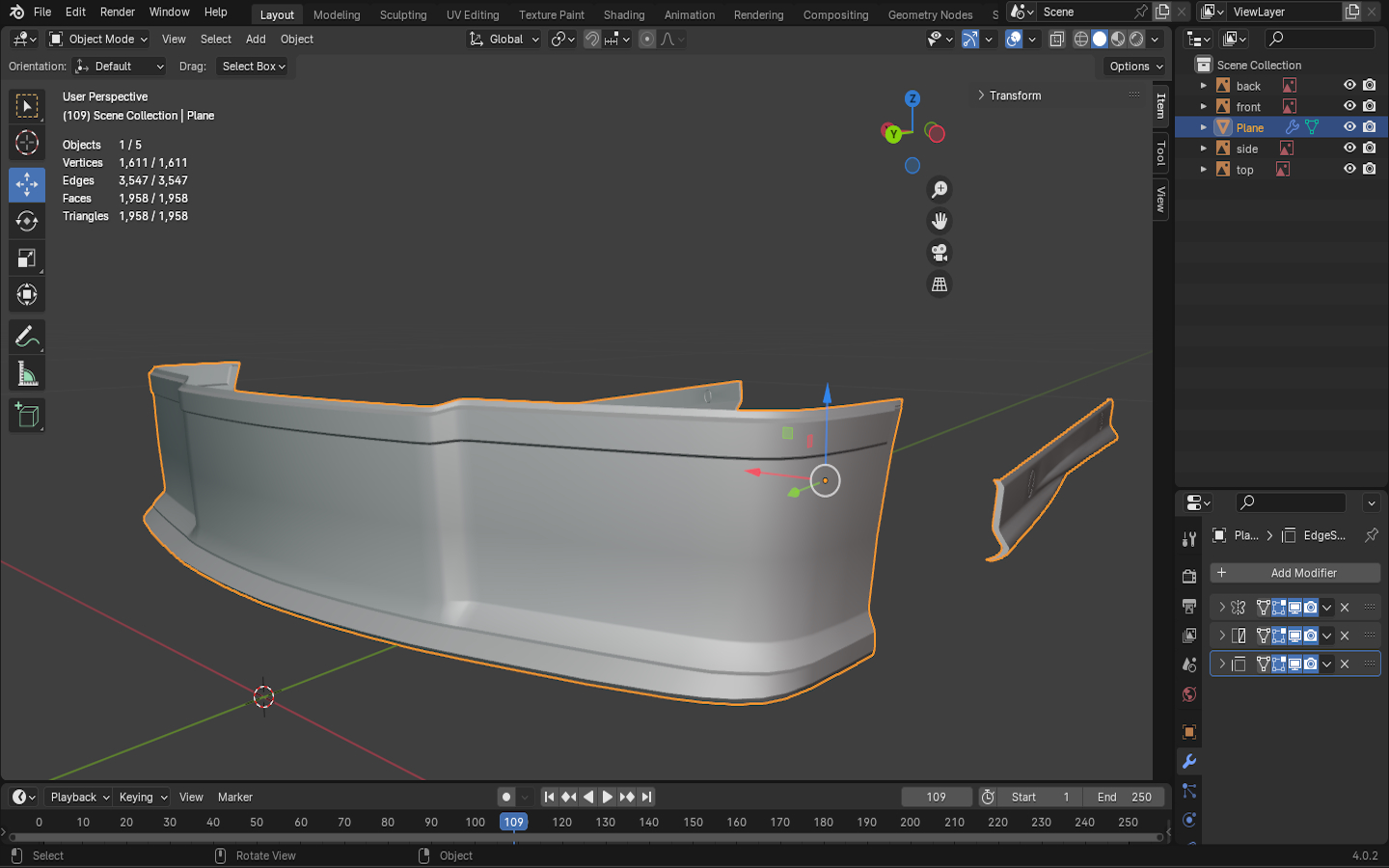Click the blue Z axis gizmo handle
This screenshot has height=868, width=1389.
912,98
